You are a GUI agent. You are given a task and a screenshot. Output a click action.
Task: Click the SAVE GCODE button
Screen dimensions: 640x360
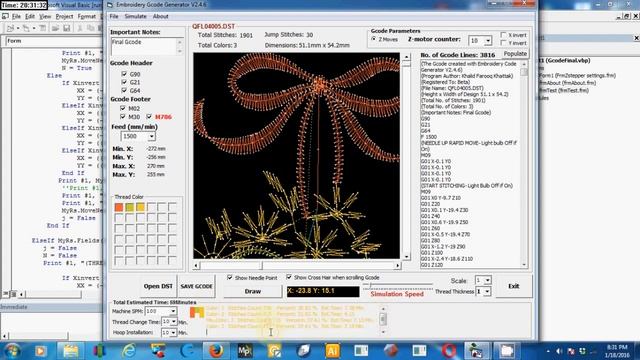196,286
